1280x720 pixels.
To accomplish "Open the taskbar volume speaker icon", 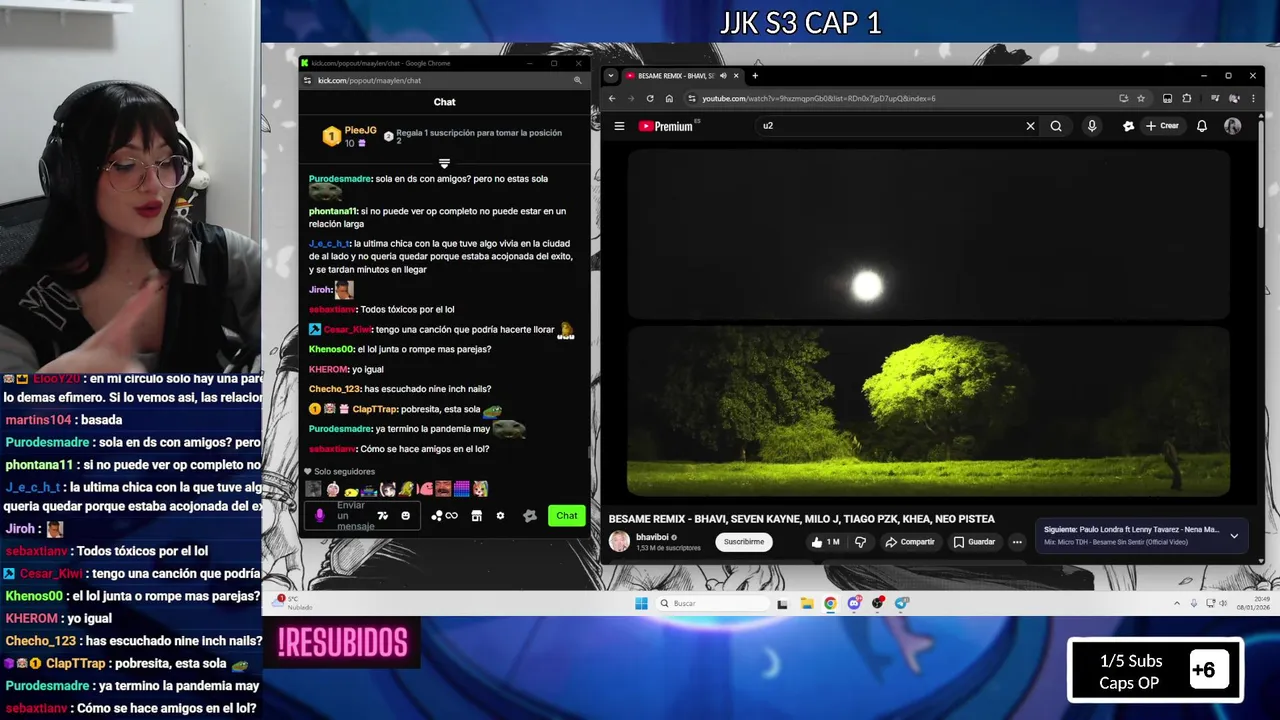I will 1224,603.
